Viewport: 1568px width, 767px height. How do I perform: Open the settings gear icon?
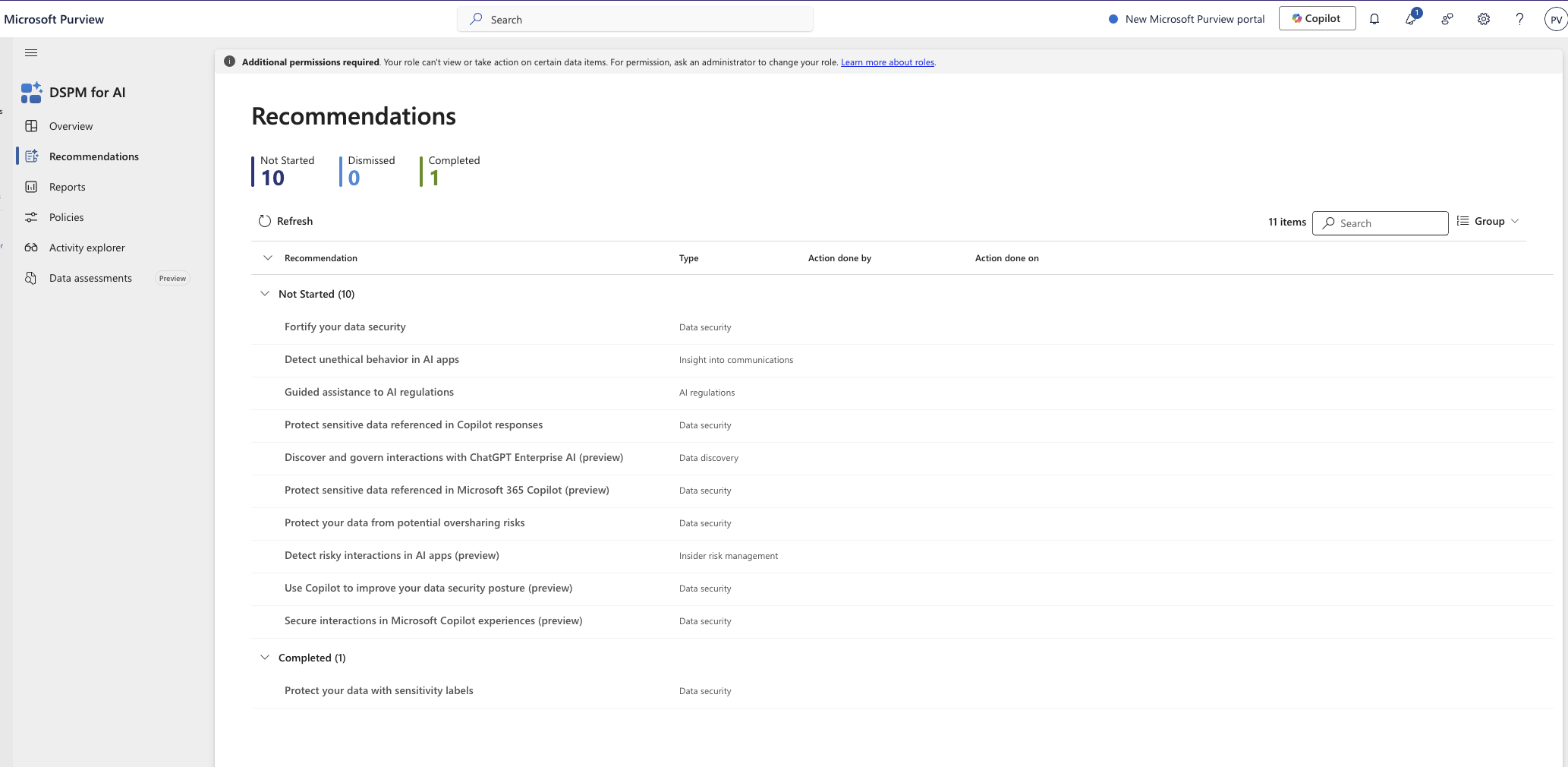point(1483,19)
